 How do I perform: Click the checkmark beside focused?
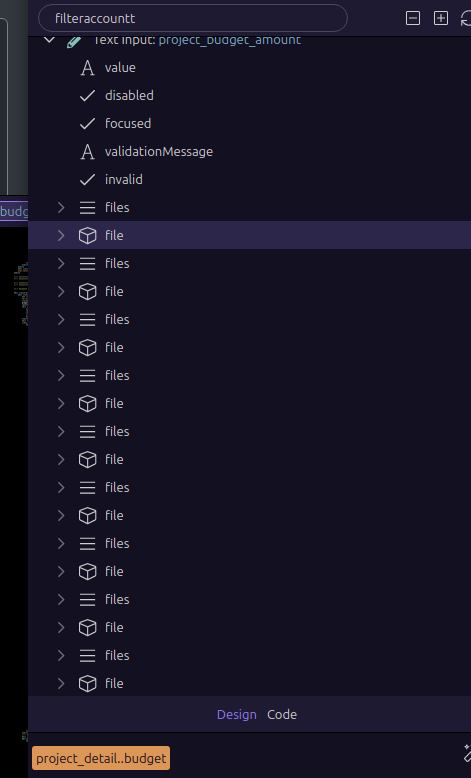pyautogui.click(x=87, y=123)
